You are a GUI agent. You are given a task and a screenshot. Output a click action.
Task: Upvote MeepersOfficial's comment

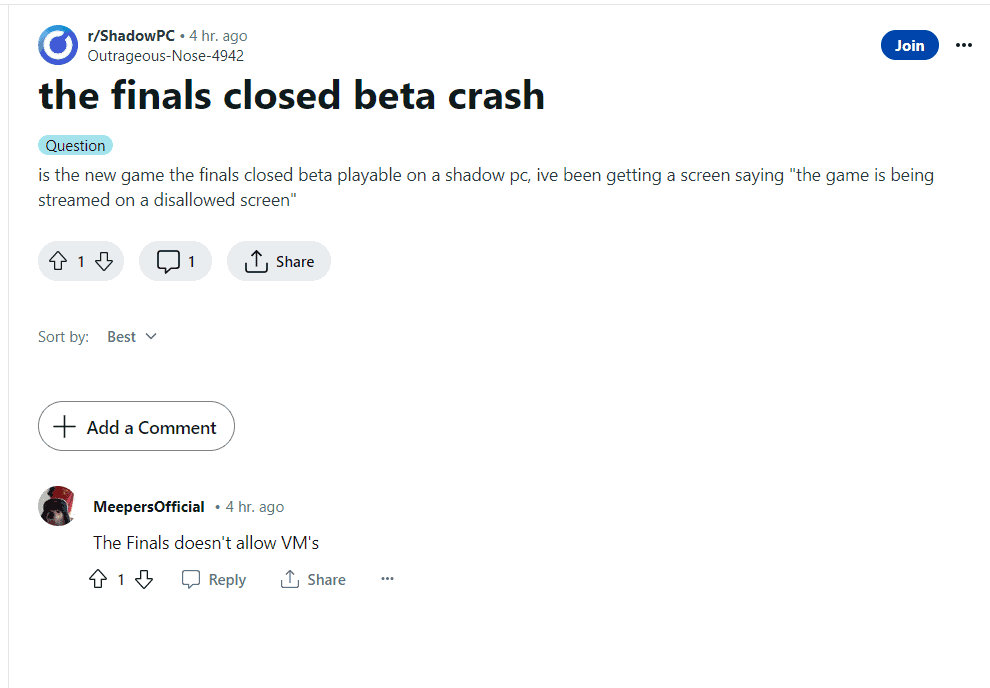(98, 580)
